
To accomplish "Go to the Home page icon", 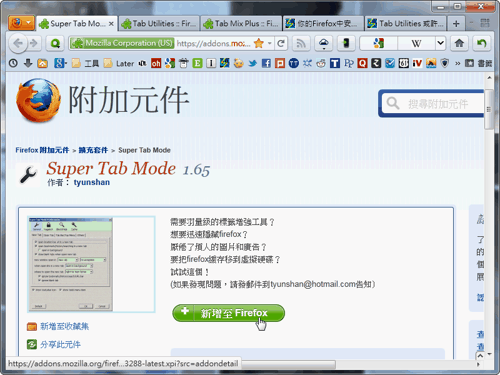I will 459,43.
